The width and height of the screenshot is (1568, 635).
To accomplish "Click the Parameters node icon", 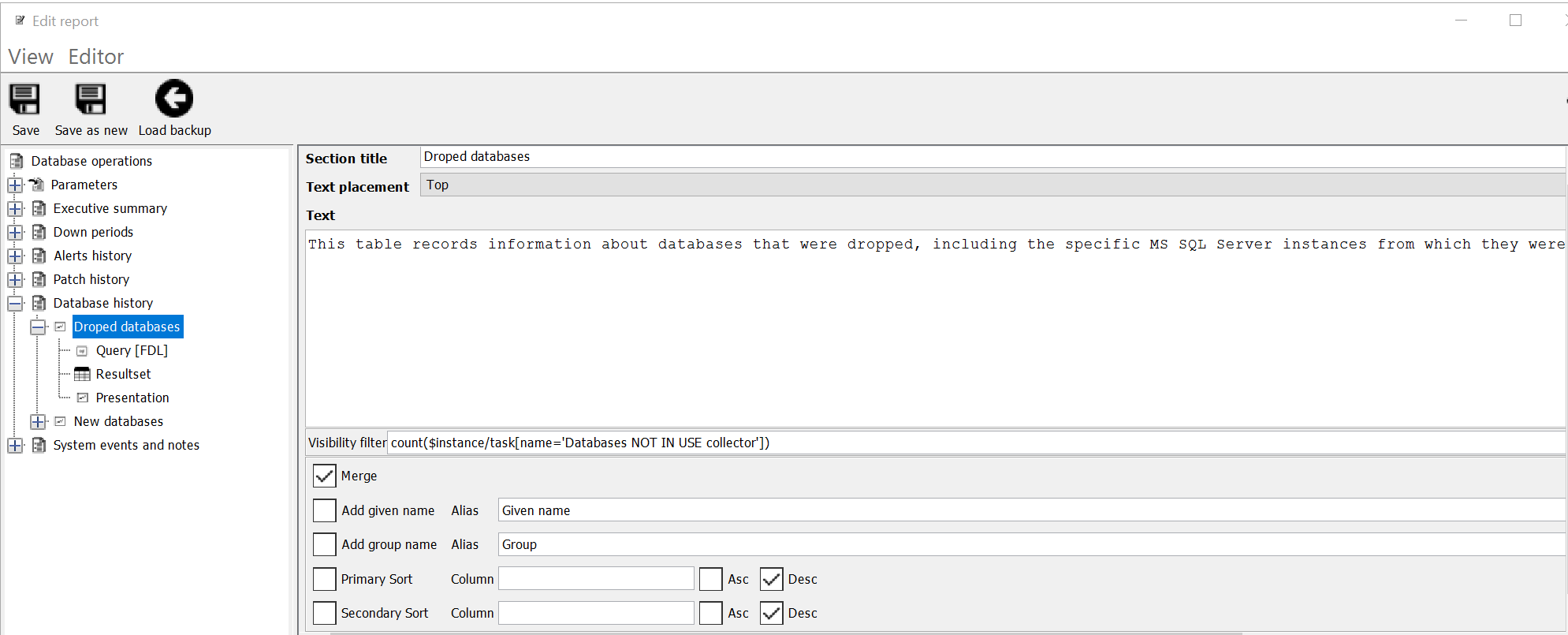I will [x=37, y=185].
